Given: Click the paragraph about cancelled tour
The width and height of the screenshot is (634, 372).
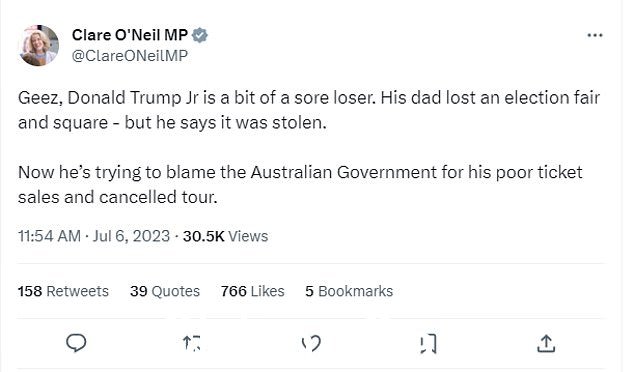Looking at the screenshot, I should [300, 185].
